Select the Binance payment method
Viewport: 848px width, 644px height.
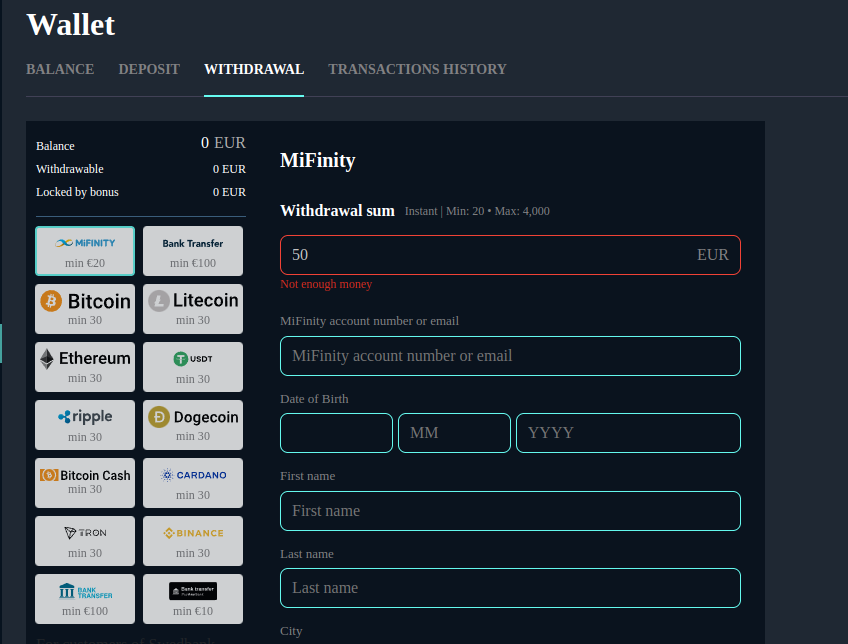coord(193,541)
